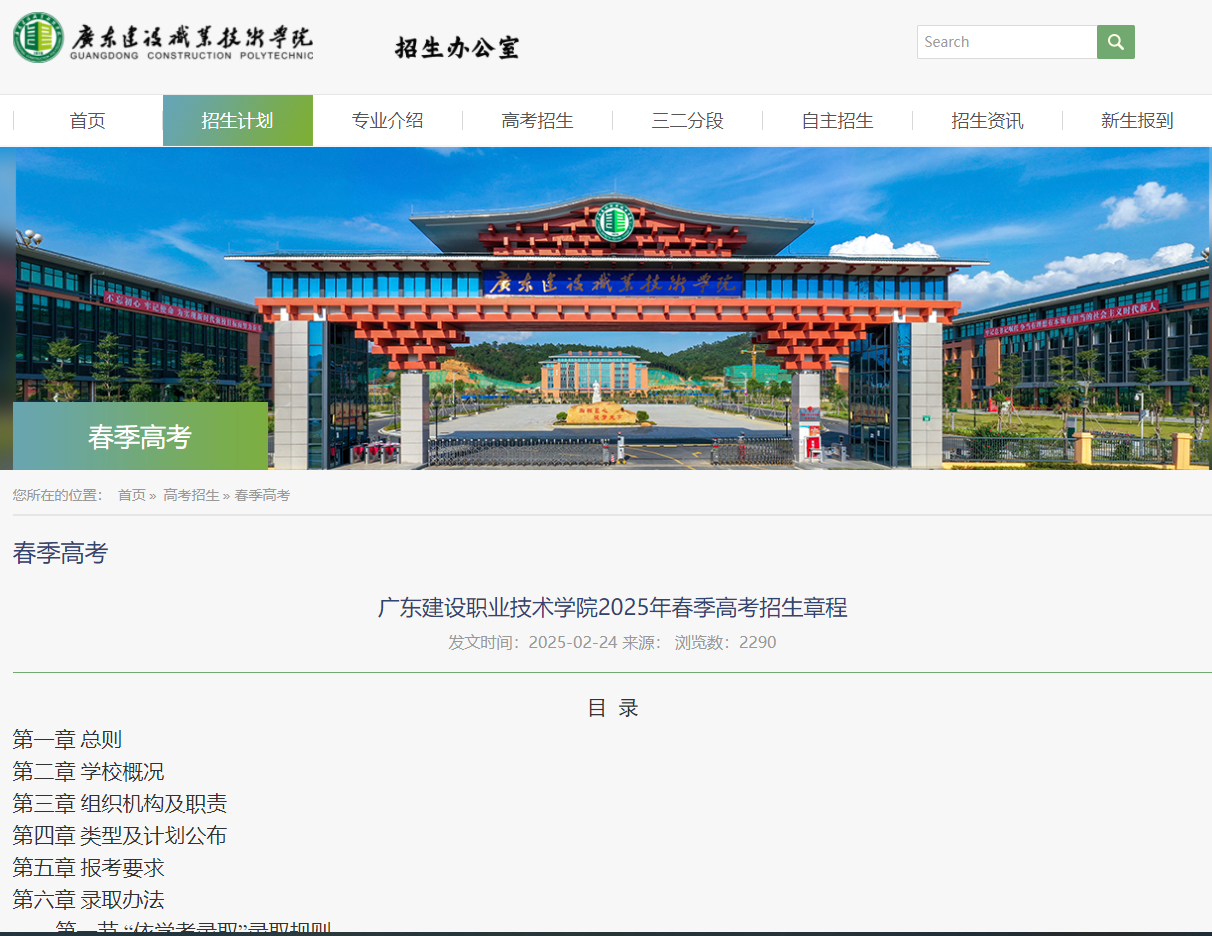This screenshot has height=936, width=1212.
Task: Open the 自主招生 navigation item
Action: 836,120
